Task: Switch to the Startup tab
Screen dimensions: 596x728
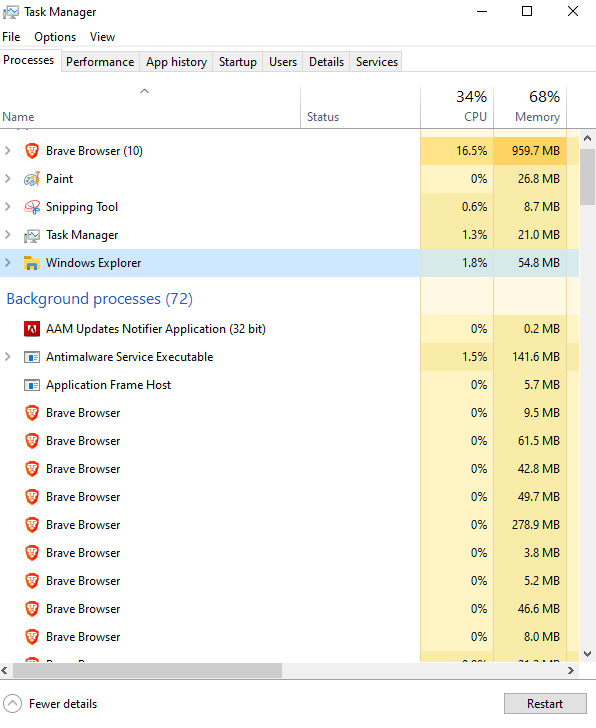Action: (238, 62)
